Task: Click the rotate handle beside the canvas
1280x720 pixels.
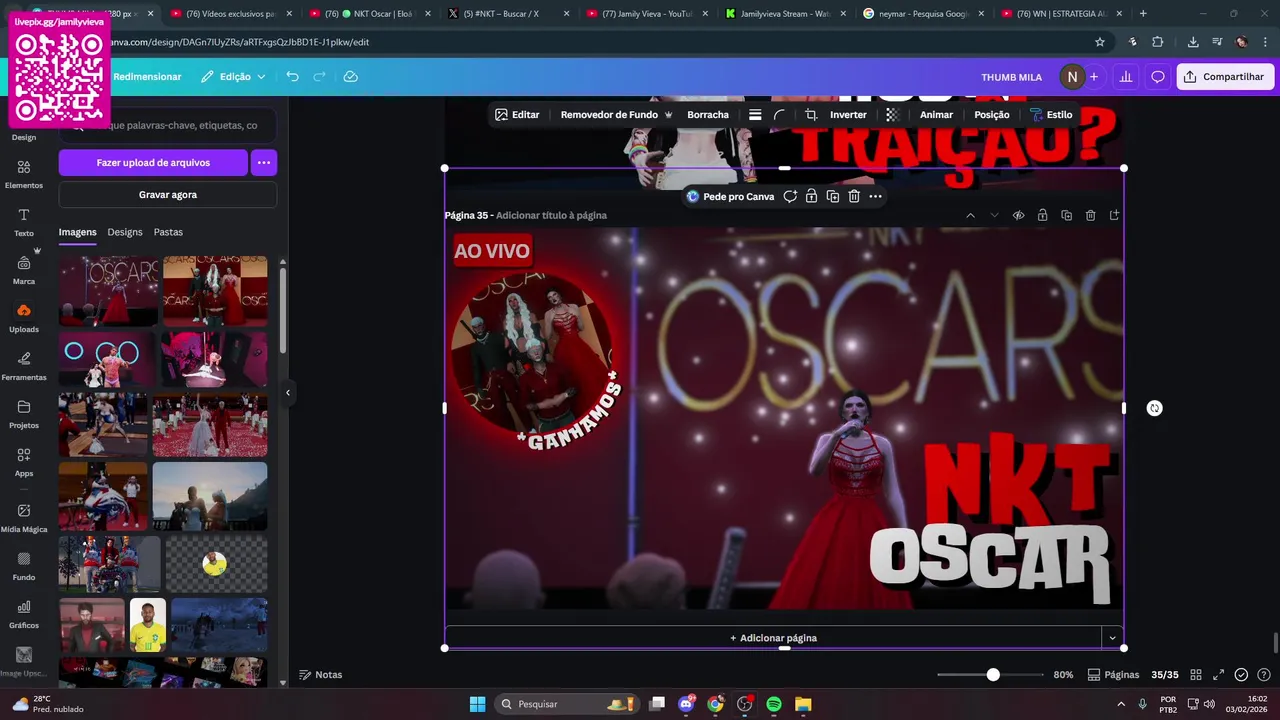Action: [1154, 408]
